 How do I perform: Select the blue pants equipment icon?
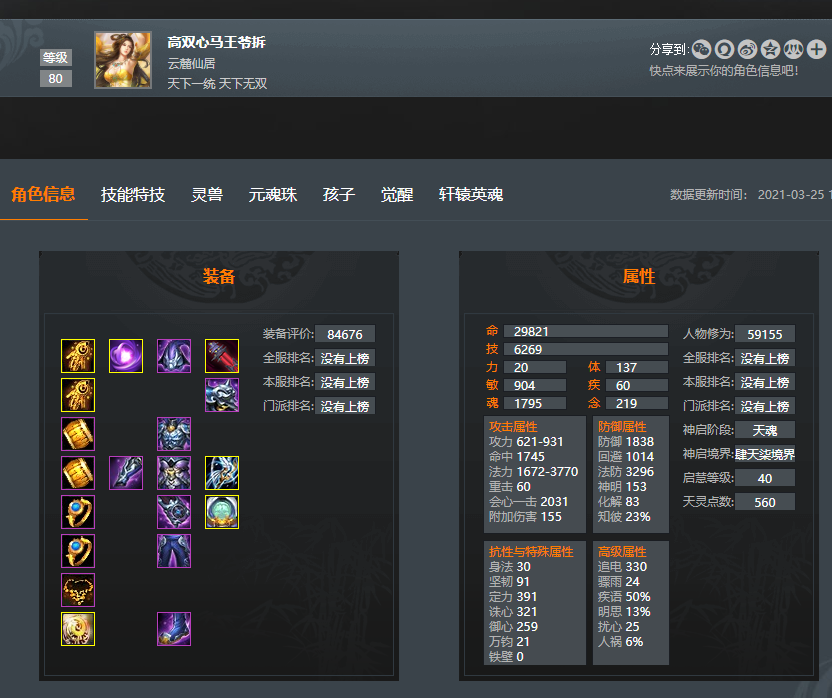click(174, 551)
